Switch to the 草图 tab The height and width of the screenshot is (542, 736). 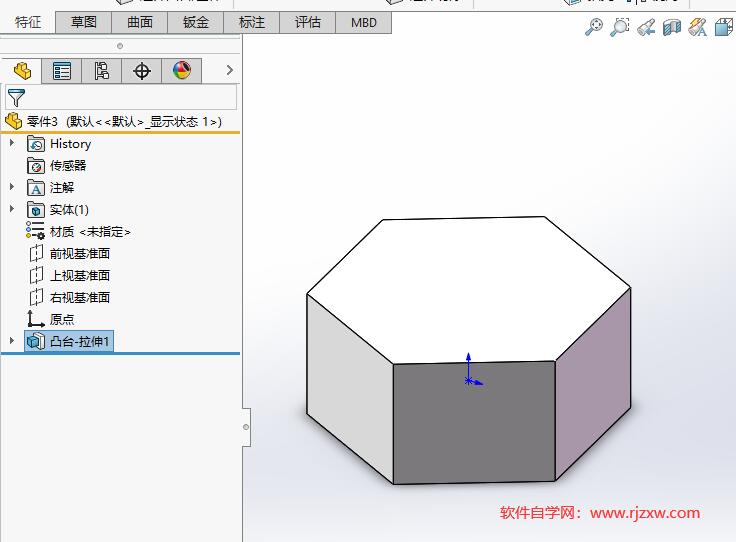point(84,23)
